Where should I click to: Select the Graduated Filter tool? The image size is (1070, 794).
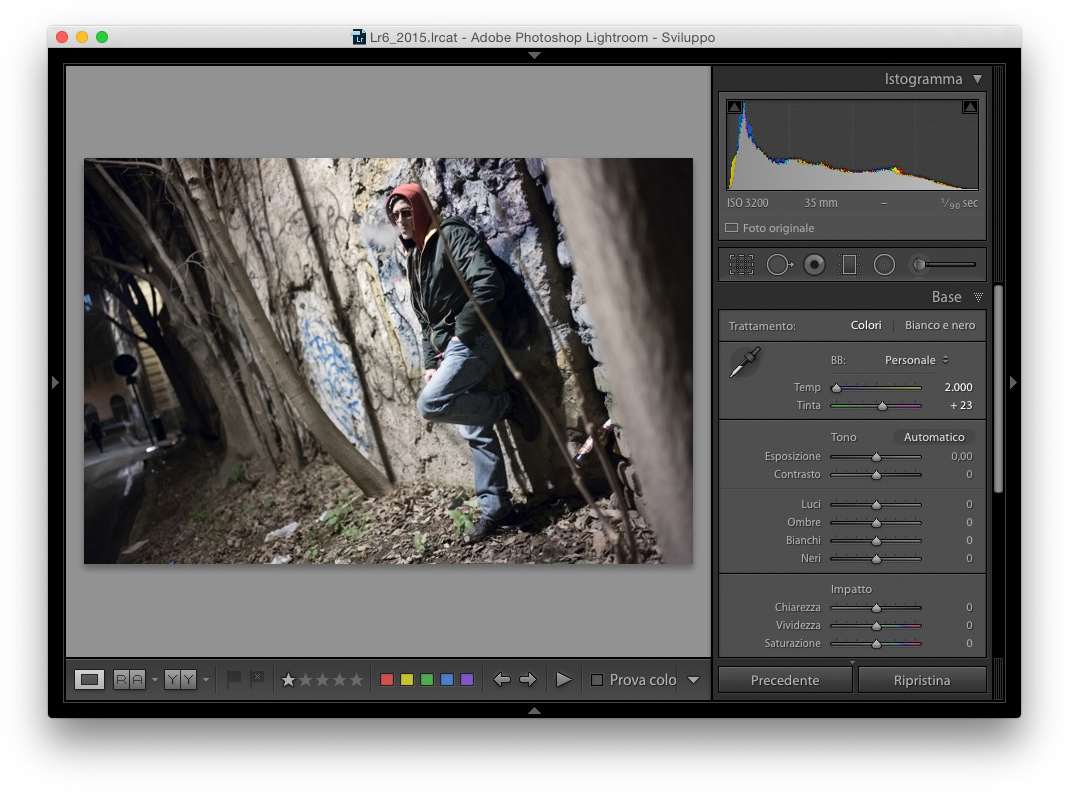pyautogui.click(x=849, y=265)
